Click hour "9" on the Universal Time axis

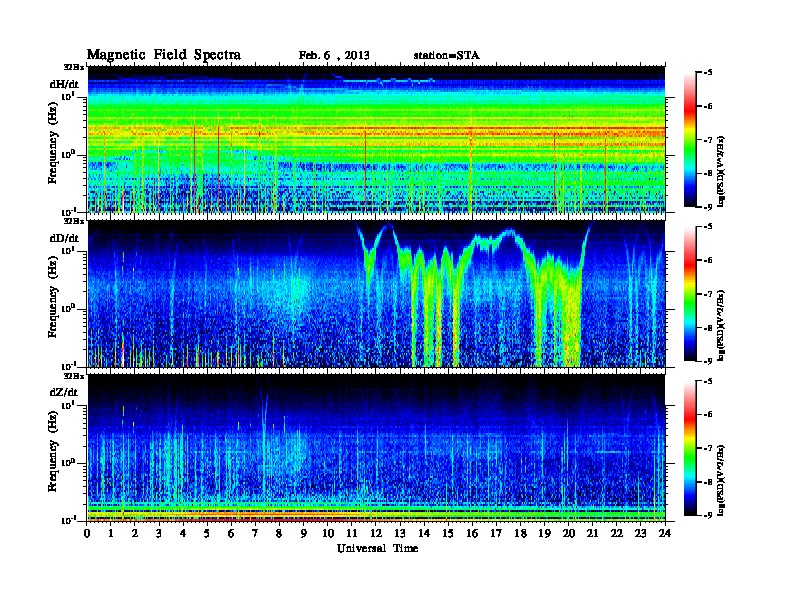pyautogui.click(x=304, y=533)
